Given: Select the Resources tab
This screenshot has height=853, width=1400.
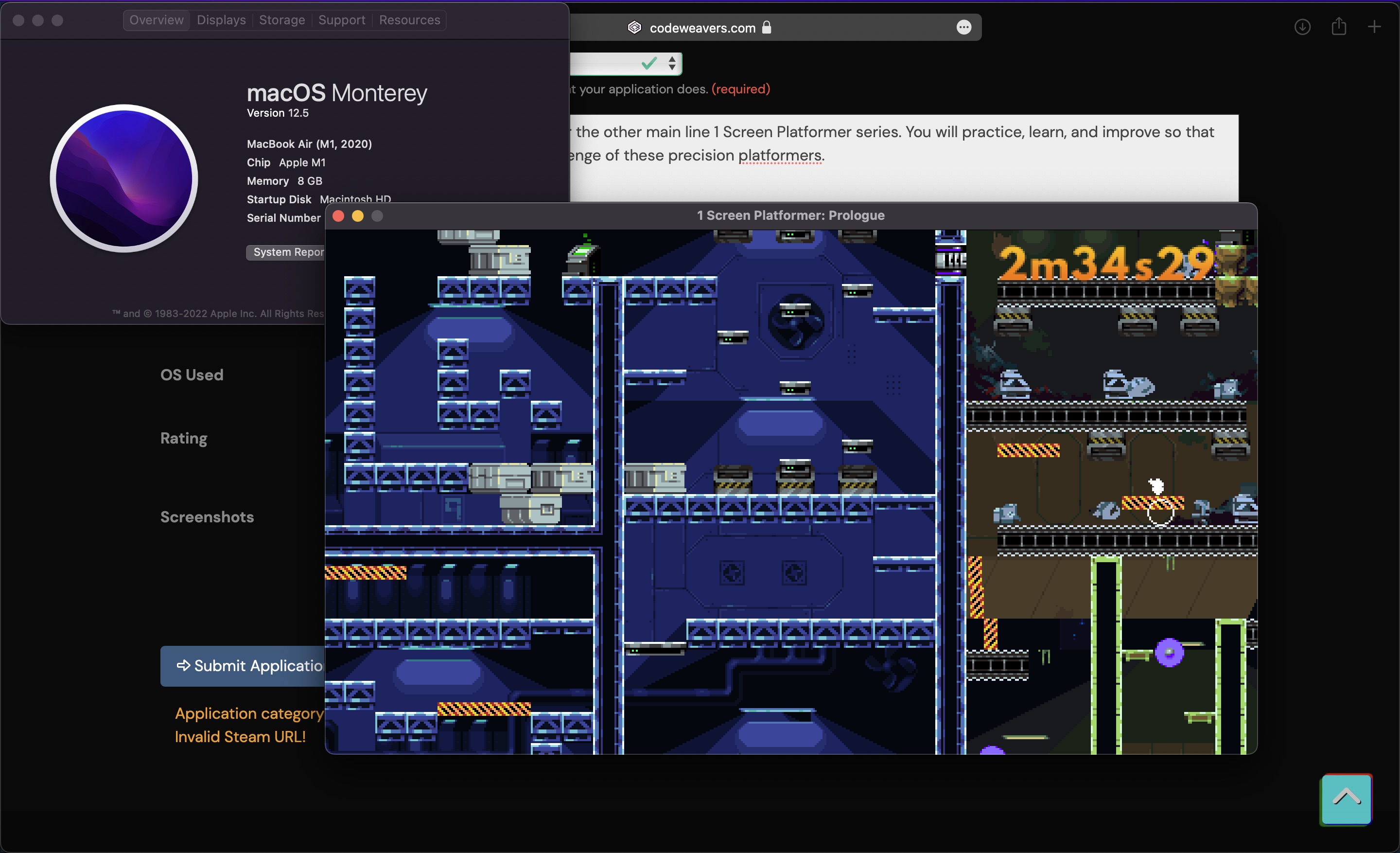Looking at the screenshot, I should [x=409, y=20].
